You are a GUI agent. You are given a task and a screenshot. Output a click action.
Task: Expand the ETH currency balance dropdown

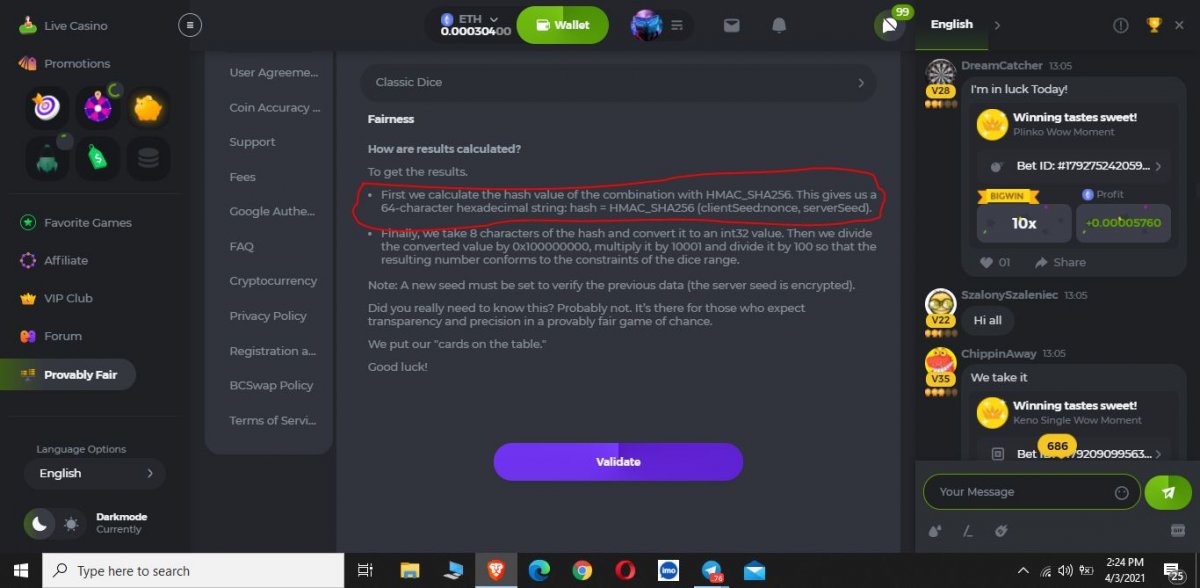[472, 25]
